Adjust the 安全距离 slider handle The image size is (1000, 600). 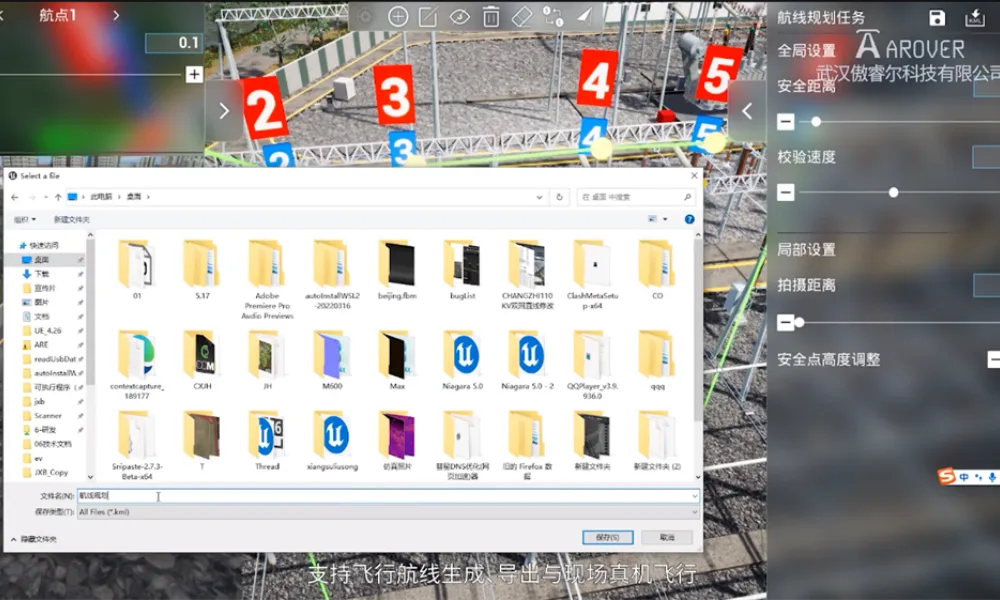(x=816, y=121)
